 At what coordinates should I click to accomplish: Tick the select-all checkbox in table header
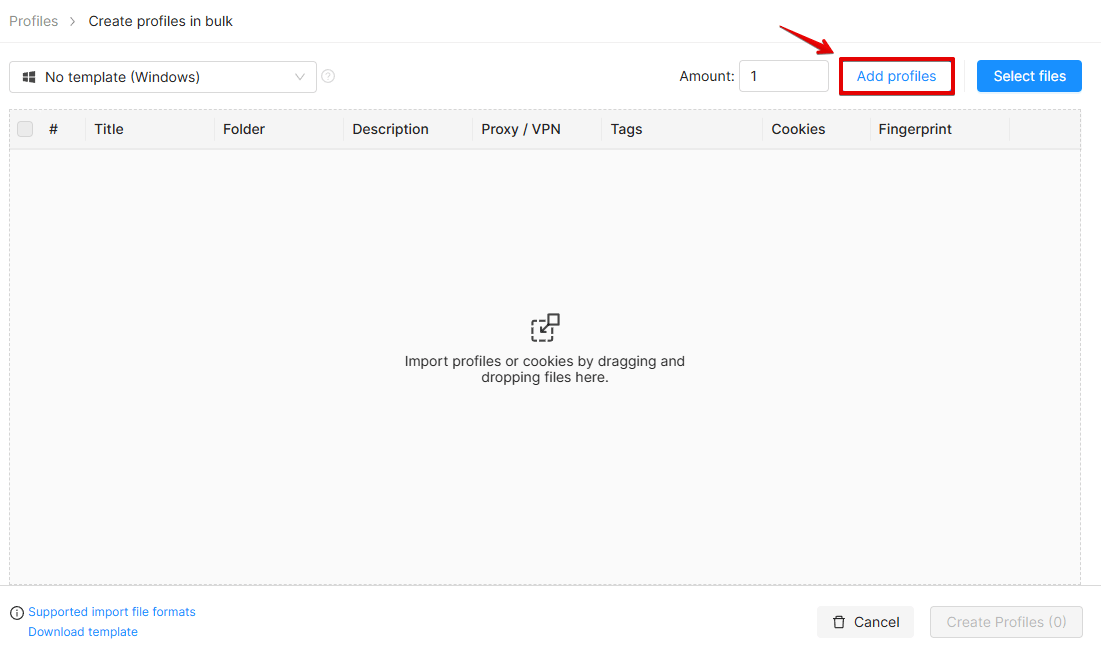[25, 129]
